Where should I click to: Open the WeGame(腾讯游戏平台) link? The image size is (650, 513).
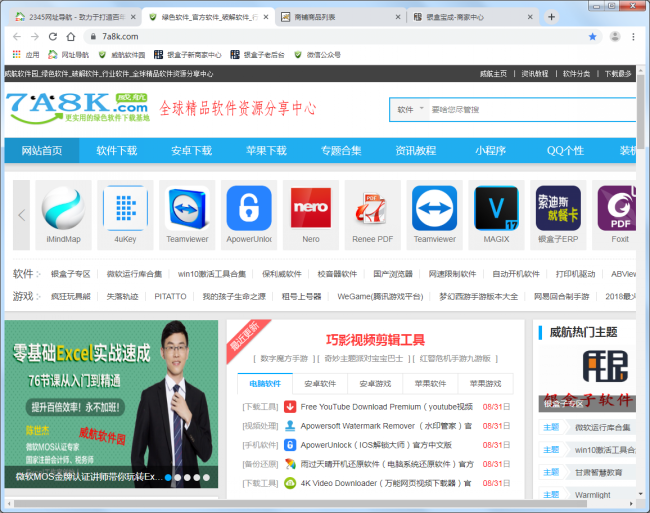[x=380, y=296]
